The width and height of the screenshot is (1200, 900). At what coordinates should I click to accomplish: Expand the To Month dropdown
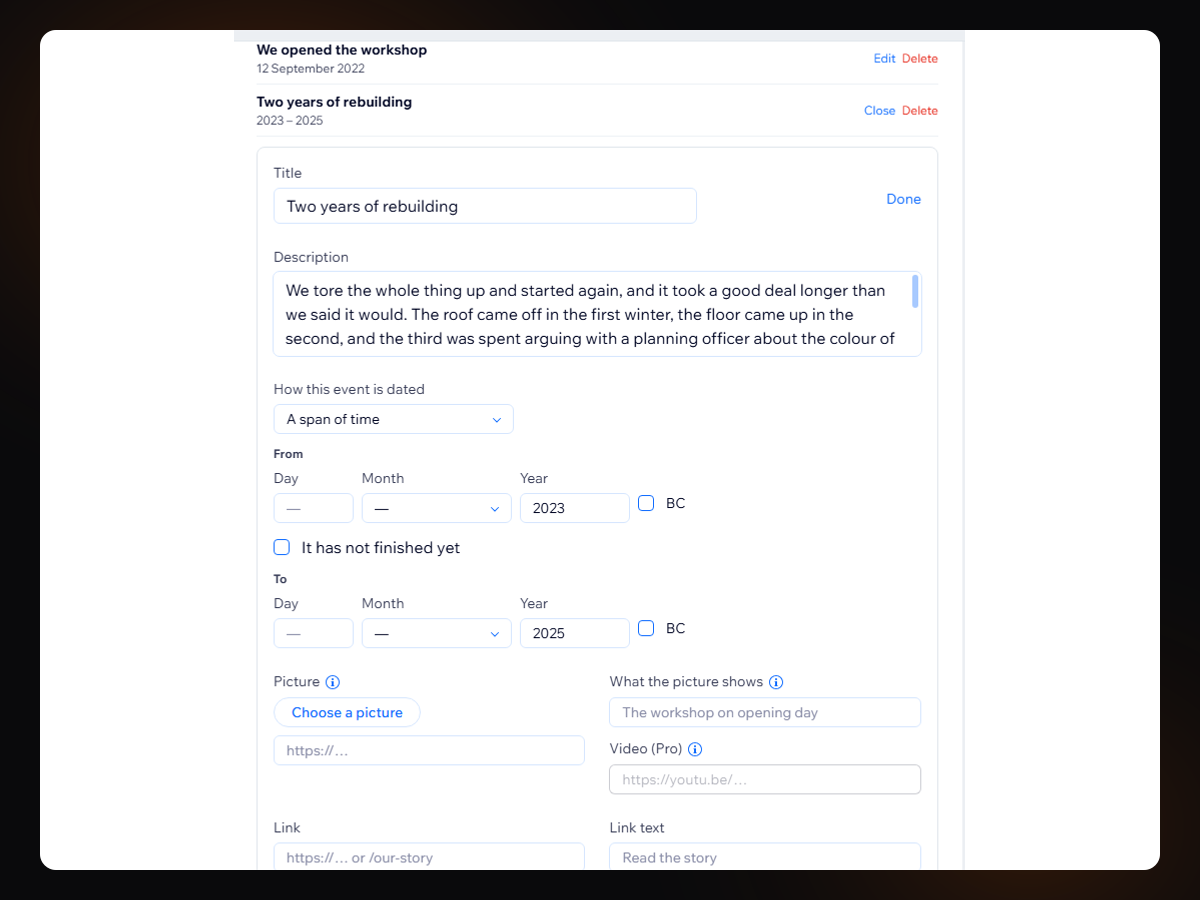click(437, 633)
